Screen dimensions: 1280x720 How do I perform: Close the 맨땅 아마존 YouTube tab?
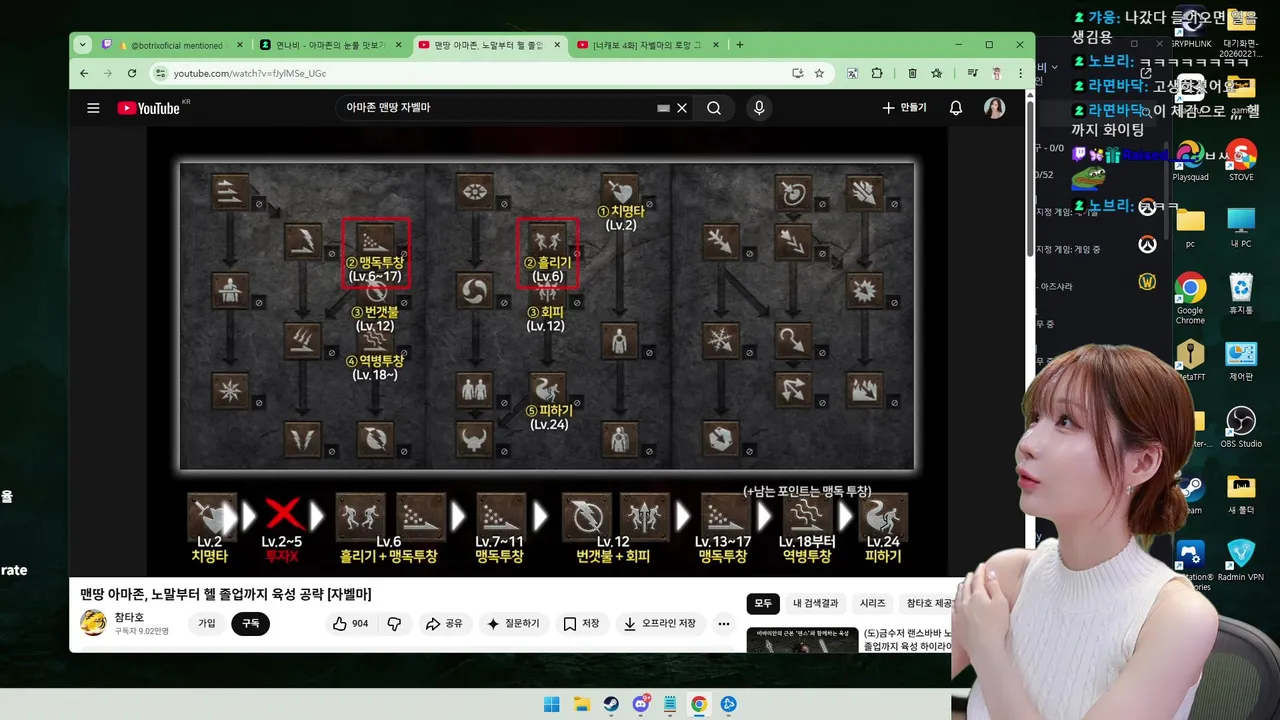click(558, 45)
